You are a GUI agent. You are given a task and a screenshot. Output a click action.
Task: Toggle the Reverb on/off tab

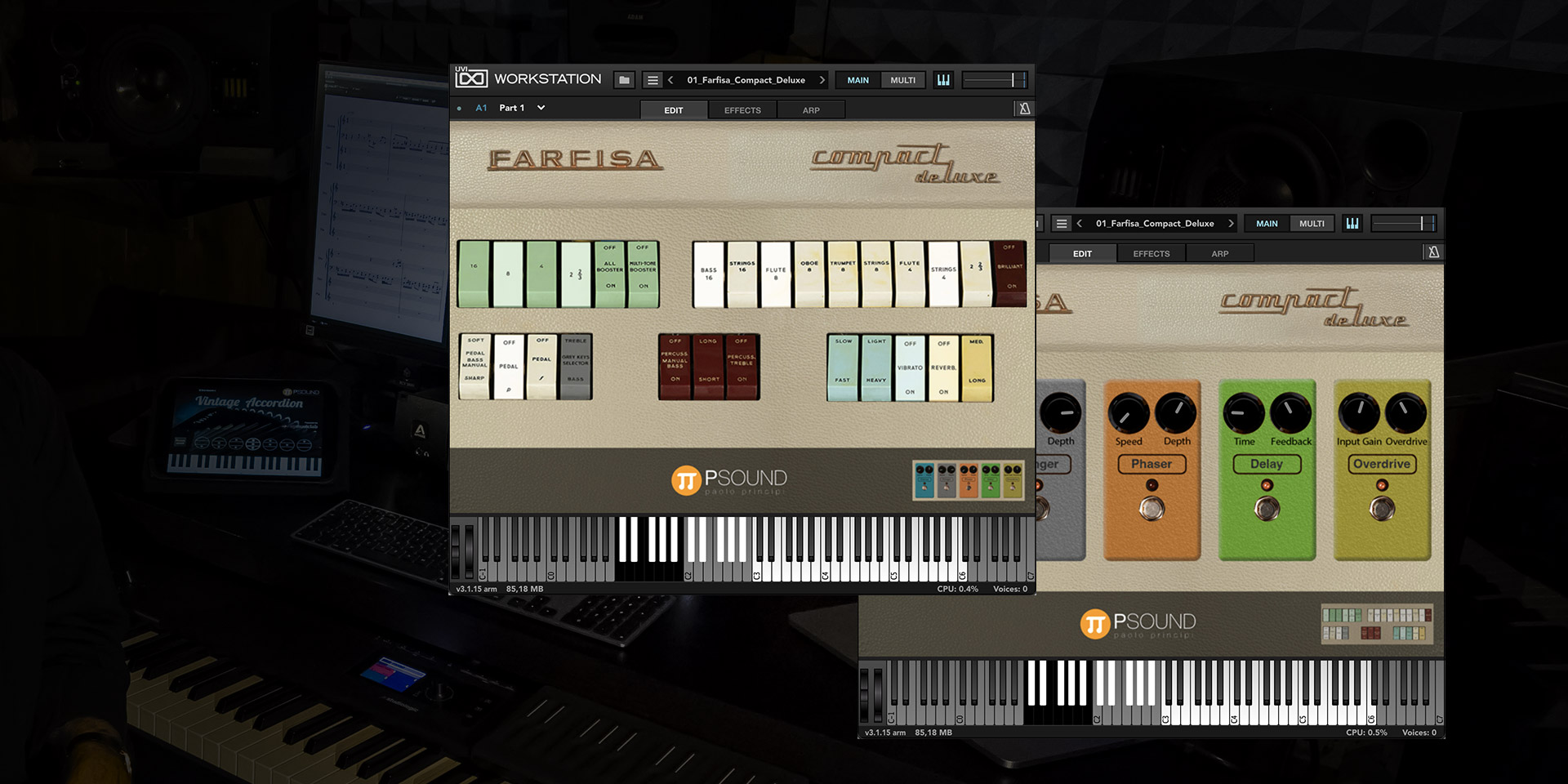pos(943,367)
